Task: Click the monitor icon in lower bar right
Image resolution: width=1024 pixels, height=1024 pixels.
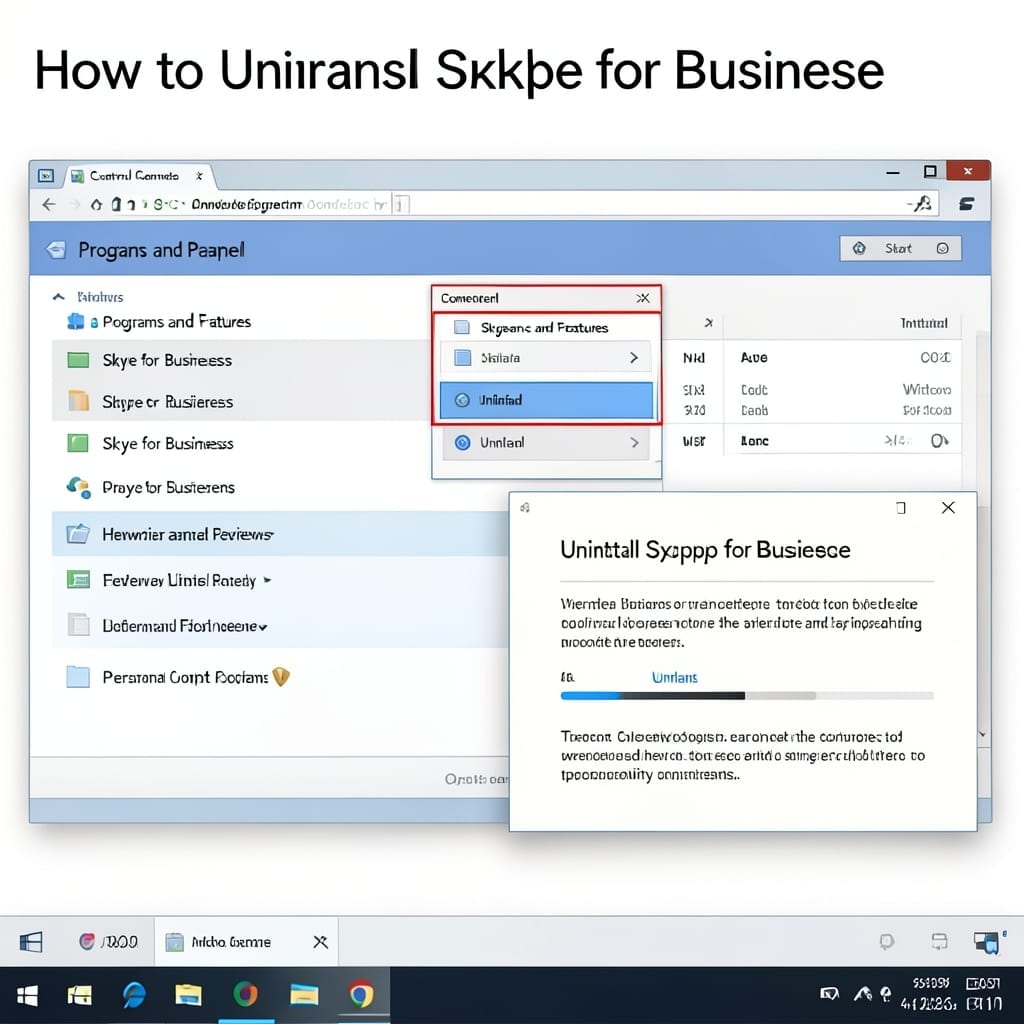Action: [939, 941]
